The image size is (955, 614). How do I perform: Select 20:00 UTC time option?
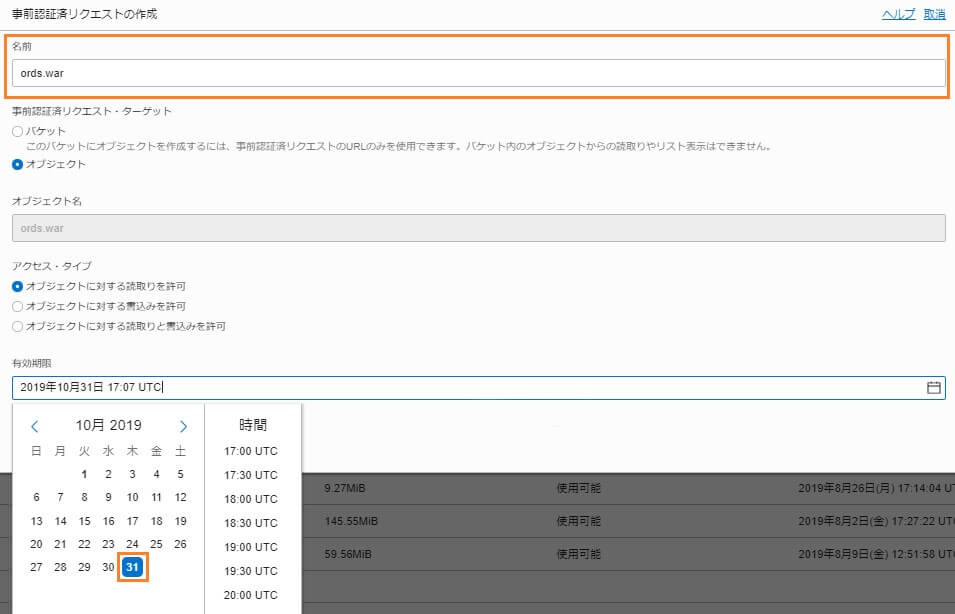coord(250,595)
